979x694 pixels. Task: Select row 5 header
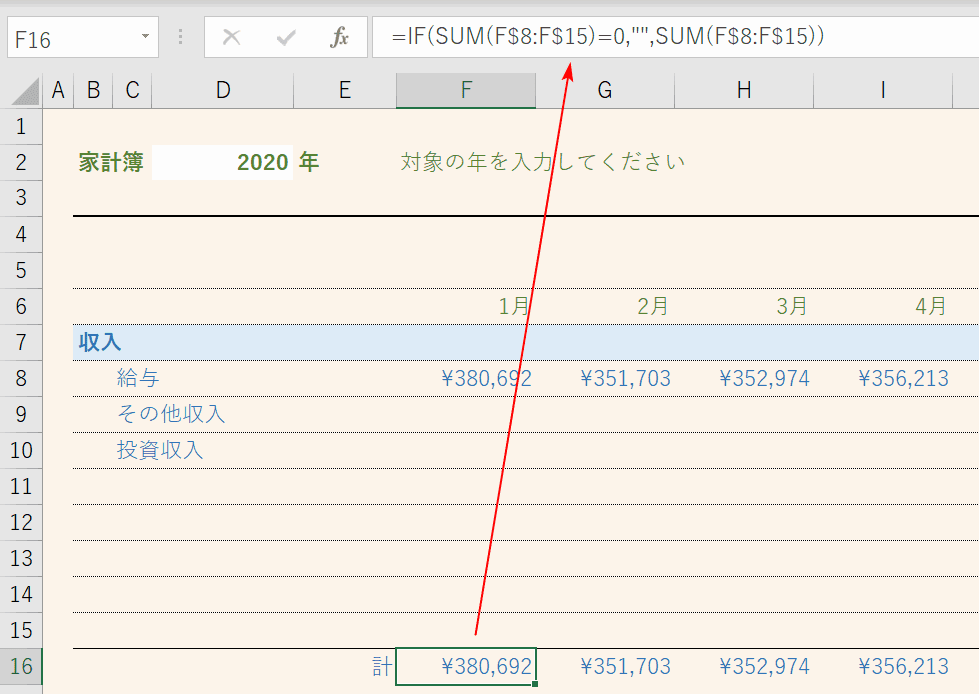pyautogui.click(x=21, y=271)
